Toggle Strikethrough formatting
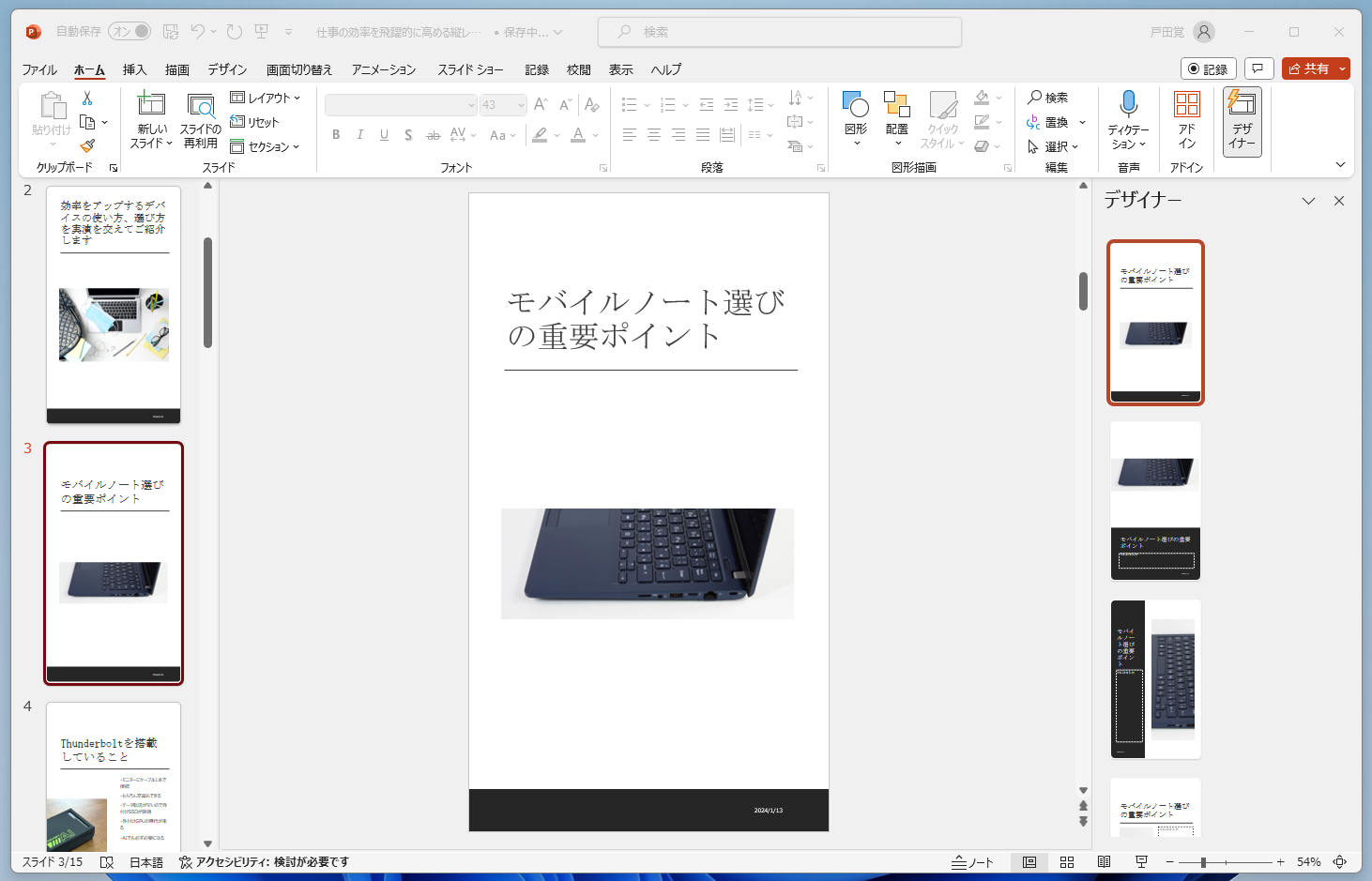The width and height of the screenshot is (1372, 881). 433,135
